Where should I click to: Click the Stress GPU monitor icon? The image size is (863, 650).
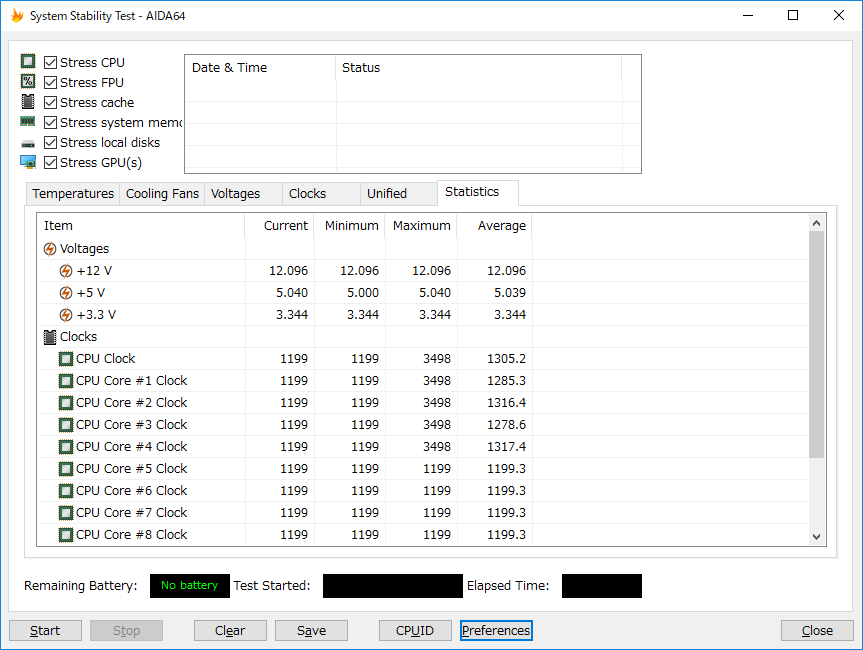[x=28, y=162]
